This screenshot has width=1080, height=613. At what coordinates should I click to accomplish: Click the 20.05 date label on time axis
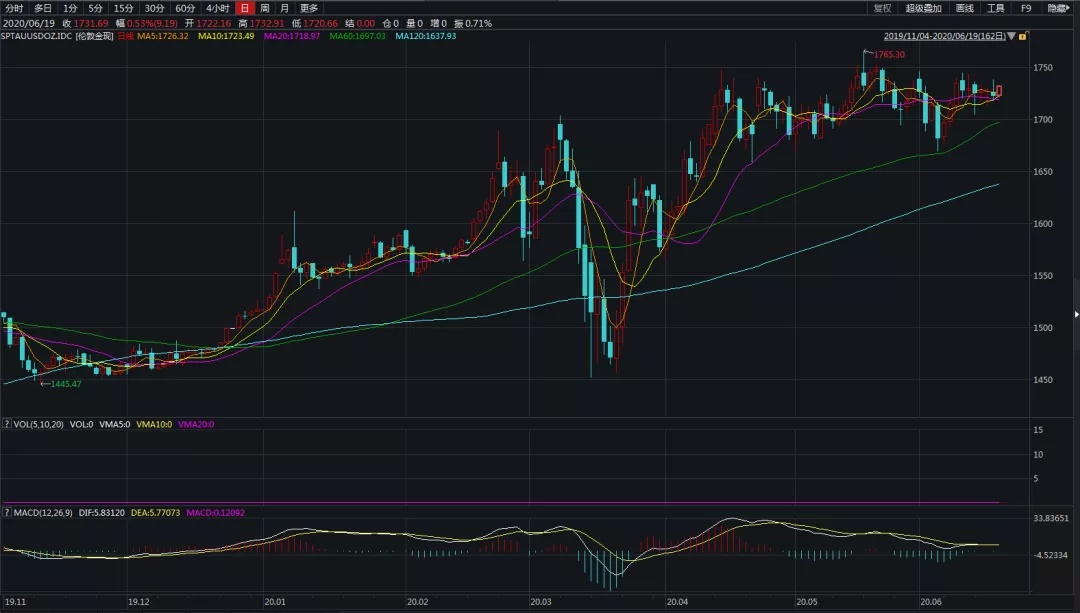(x=807, y=602)
